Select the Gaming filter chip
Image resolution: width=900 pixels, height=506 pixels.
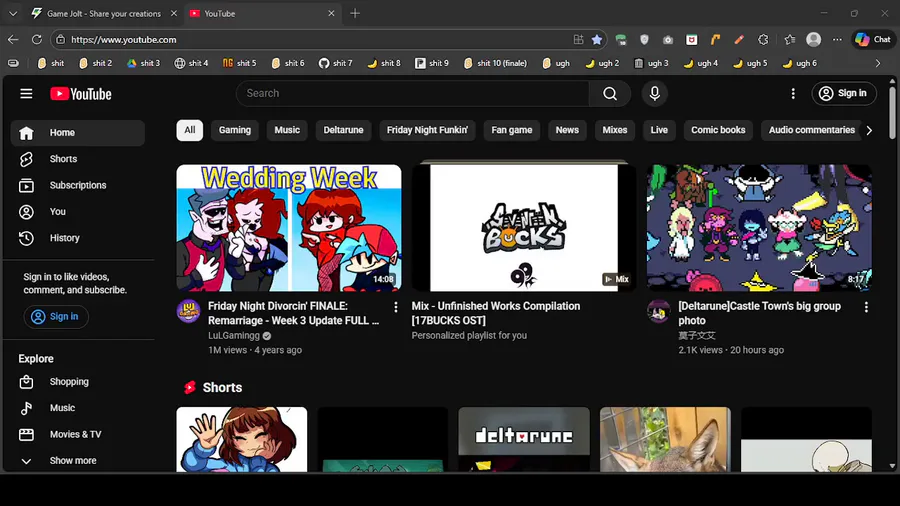coord(235,130)
